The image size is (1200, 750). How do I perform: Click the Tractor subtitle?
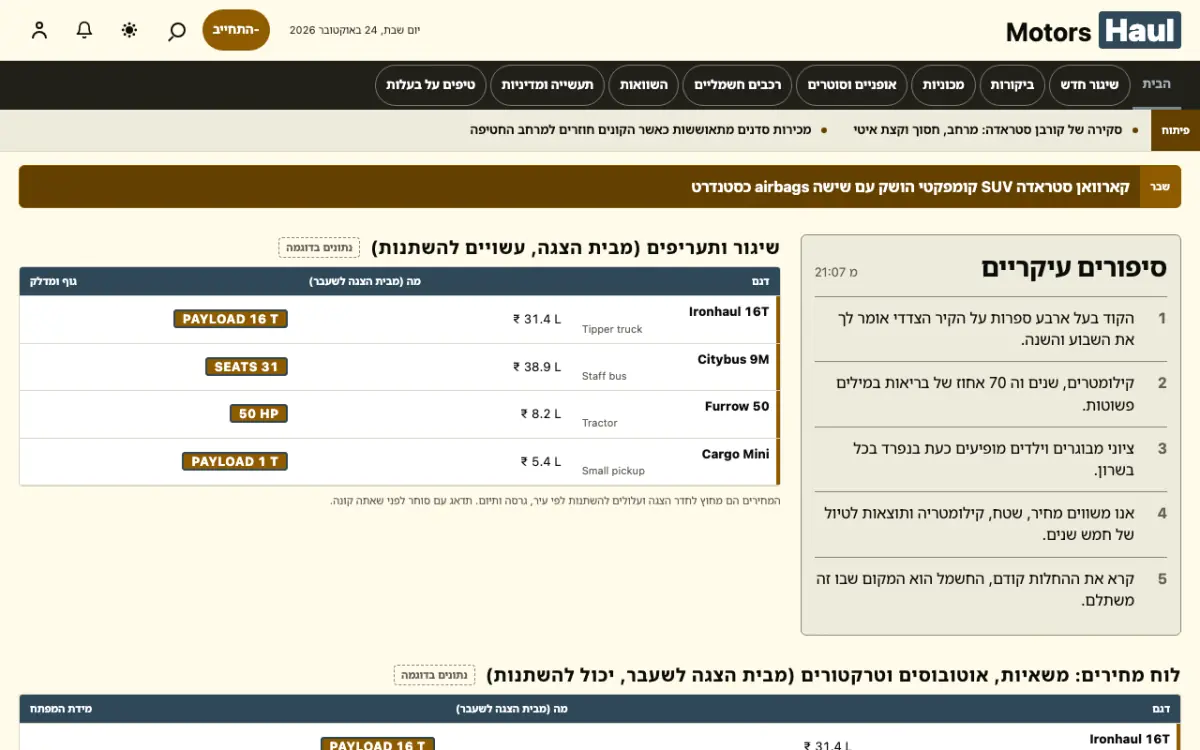pos(600,423)
